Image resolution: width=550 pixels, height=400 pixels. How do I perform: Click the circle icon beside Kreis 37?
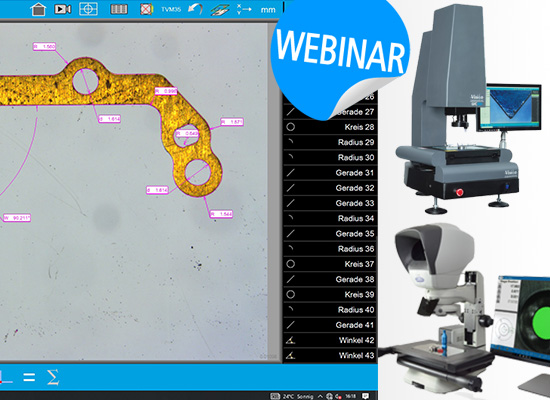pyautogui.click(x=290, y=264)
